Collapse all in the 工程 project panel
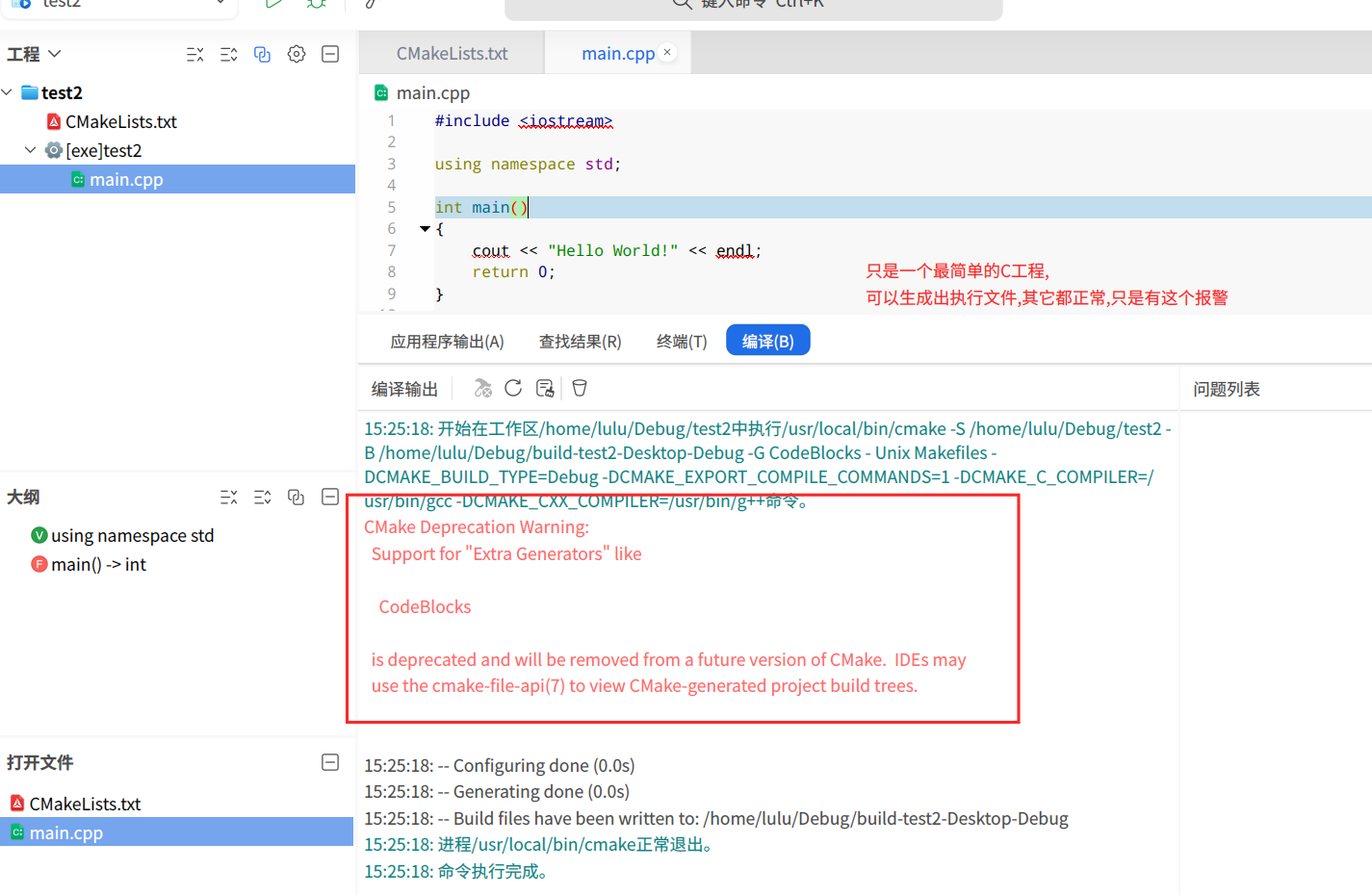Screen dimensions: 1372x895 195,55
